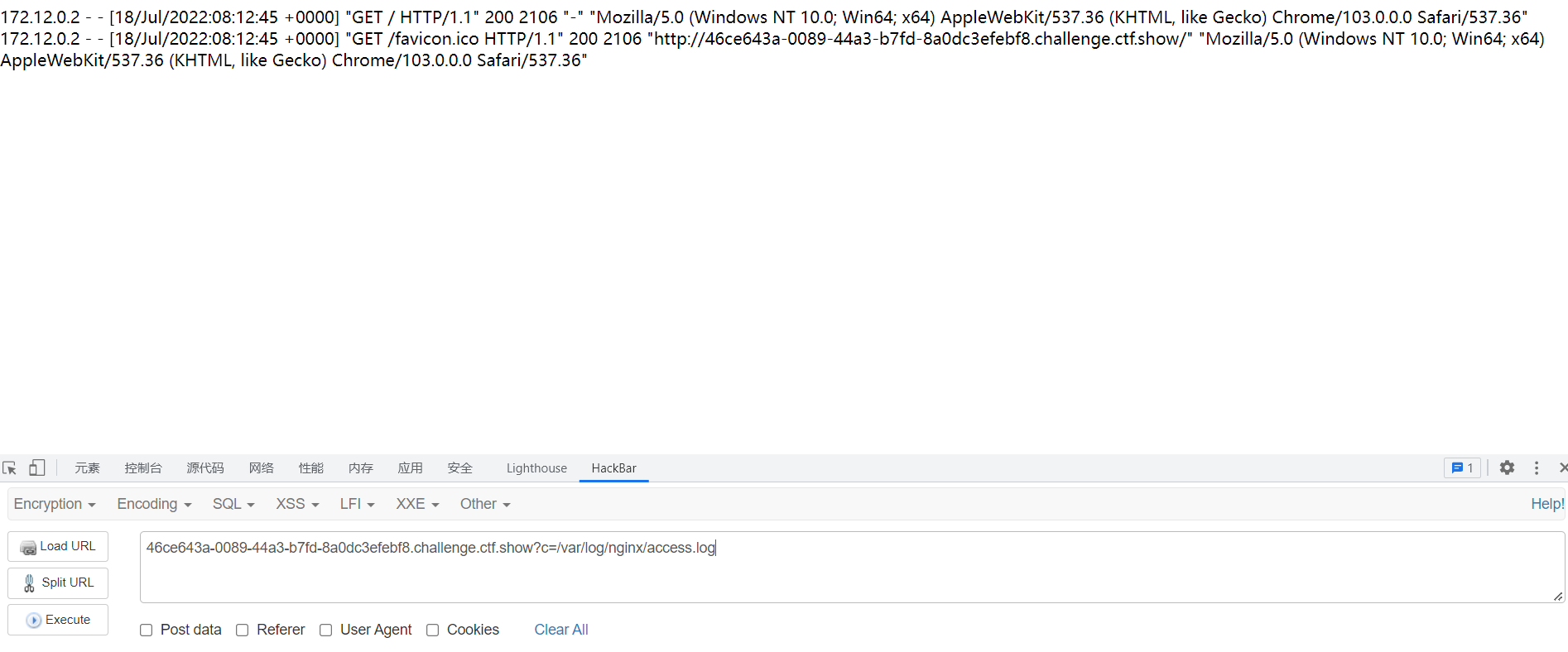The height and width of the screenshot is (652, 1568).
Task: Click the Split URL button
Action: pos(58,582)
